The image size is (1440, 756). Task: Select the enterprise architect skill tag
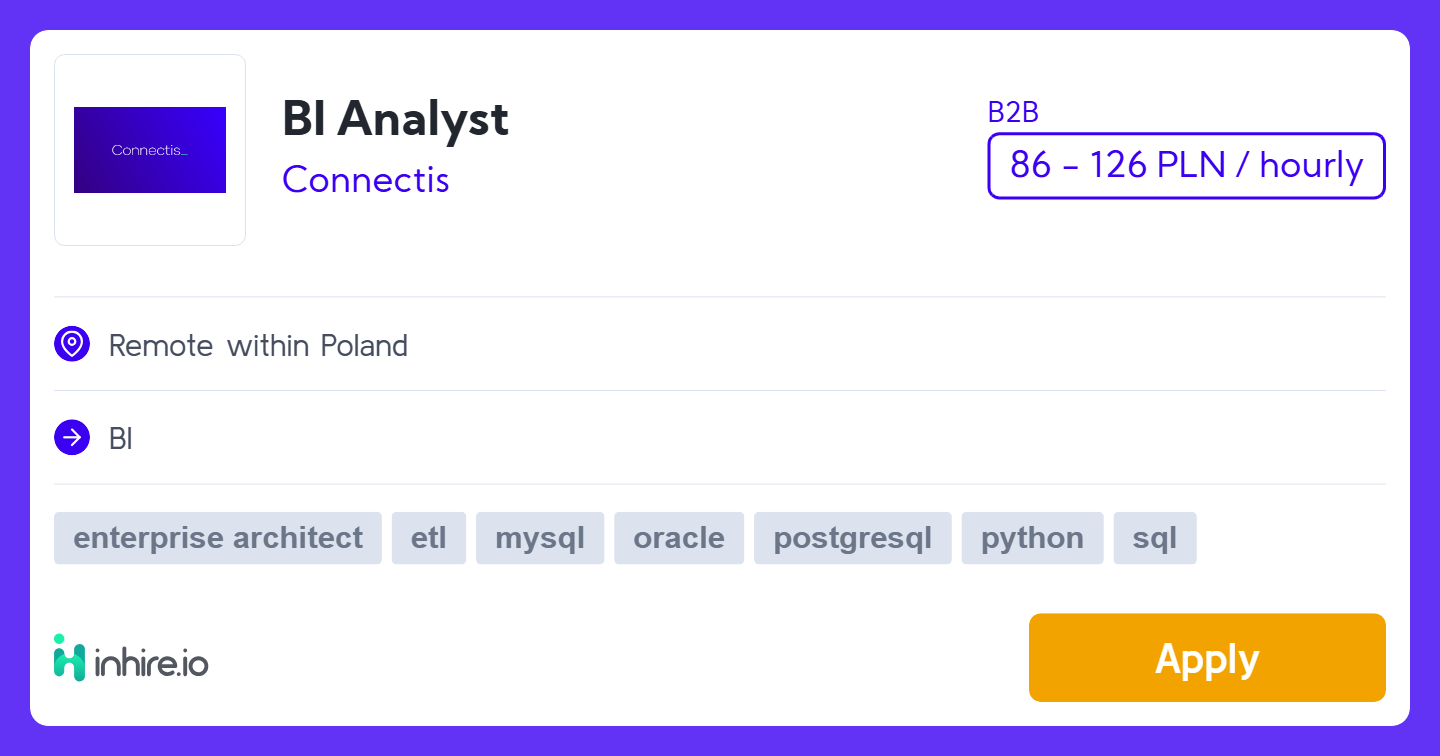(218, 538)
